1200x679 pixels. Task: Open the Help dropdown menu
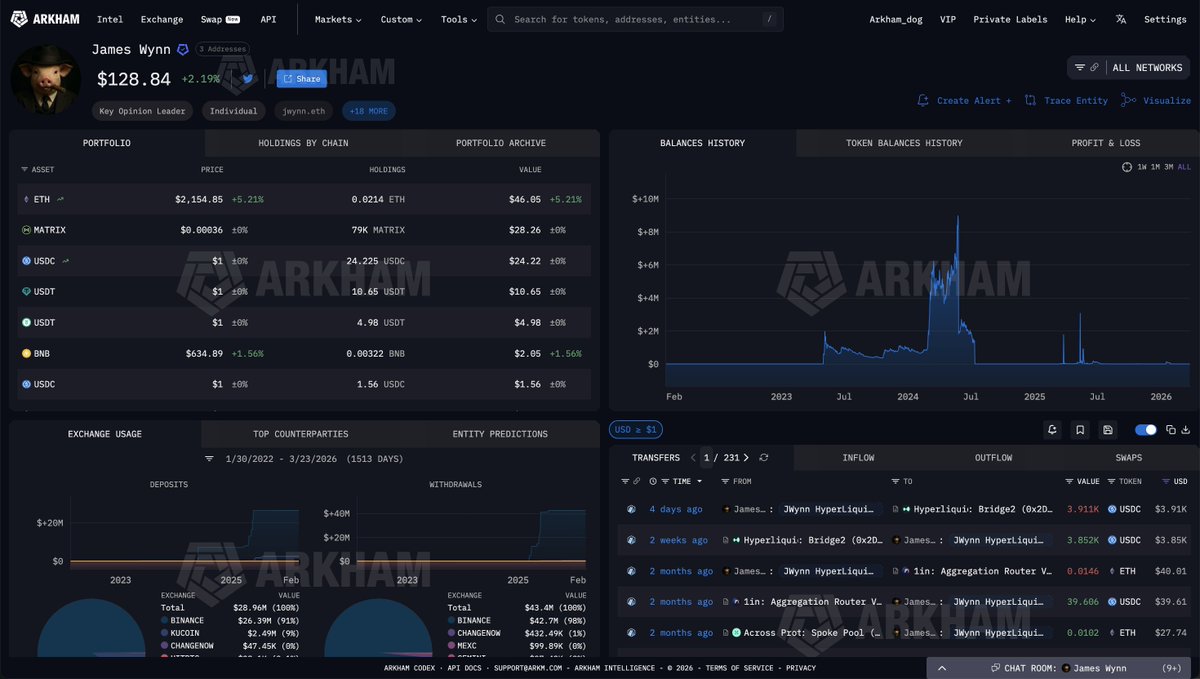[x=1080, y=19]
